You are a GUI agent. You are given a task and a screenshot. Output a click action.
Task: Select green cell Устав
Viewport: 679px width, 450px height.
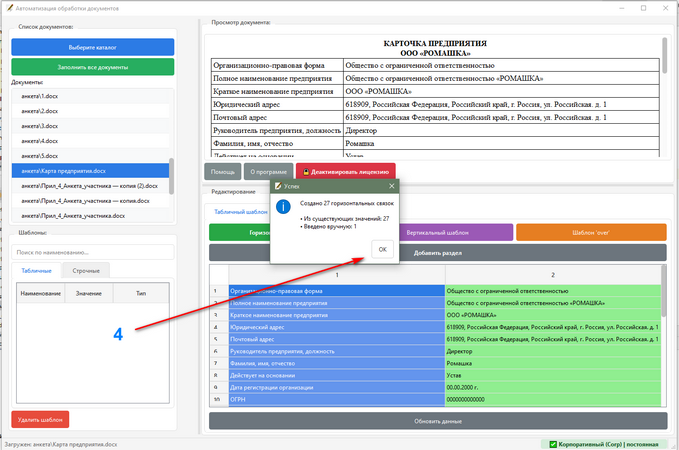[553, 376]
